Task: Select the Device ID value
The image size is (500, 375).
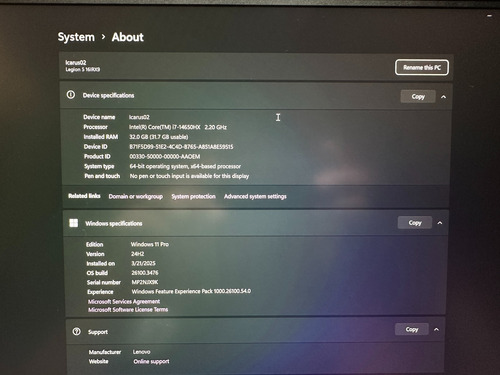Action: (181, 147)
